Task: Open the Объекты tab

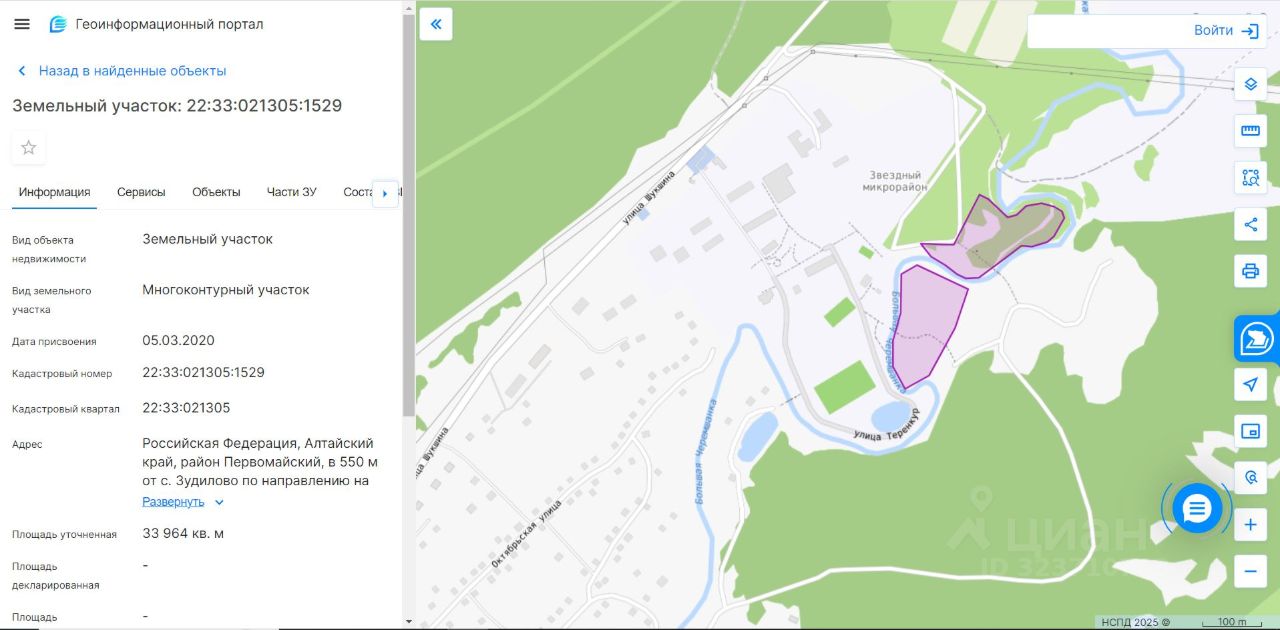Action: pyautogui.click(x=216, y=192)
